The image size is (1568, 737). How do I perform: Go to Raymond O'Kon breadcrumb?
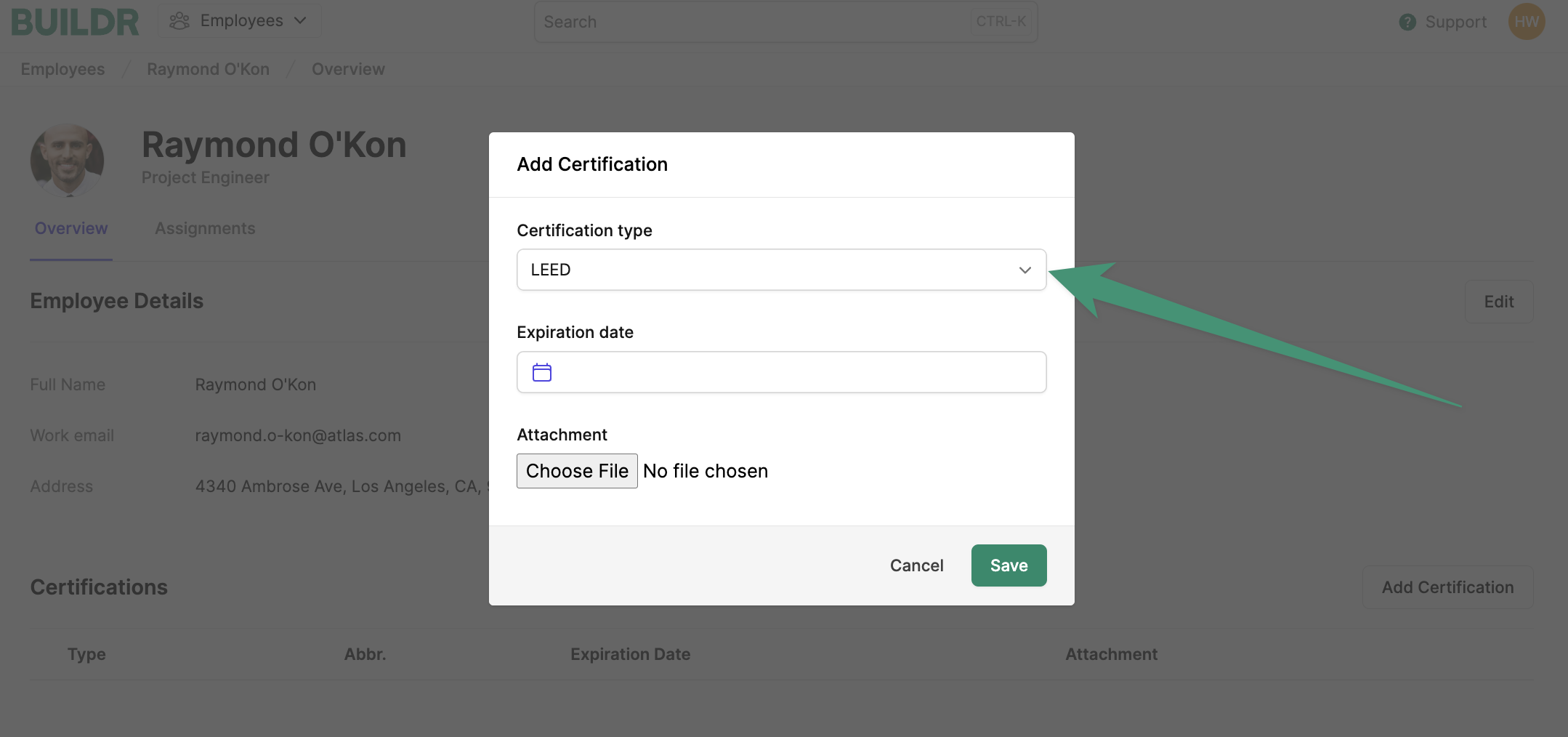tap(208, 69)
